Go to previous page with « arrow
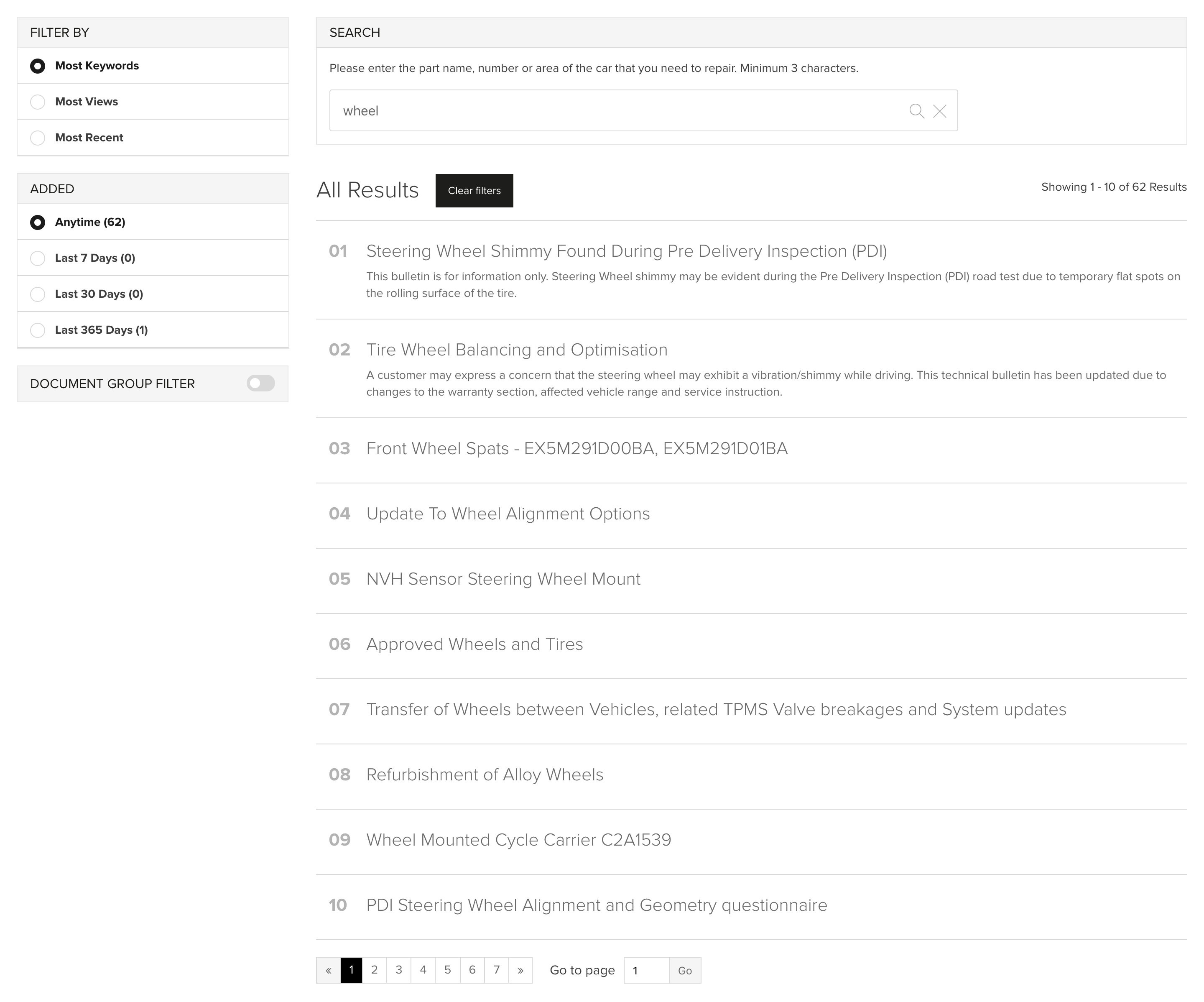The image size is (1204, 1002). click(329, 971)
